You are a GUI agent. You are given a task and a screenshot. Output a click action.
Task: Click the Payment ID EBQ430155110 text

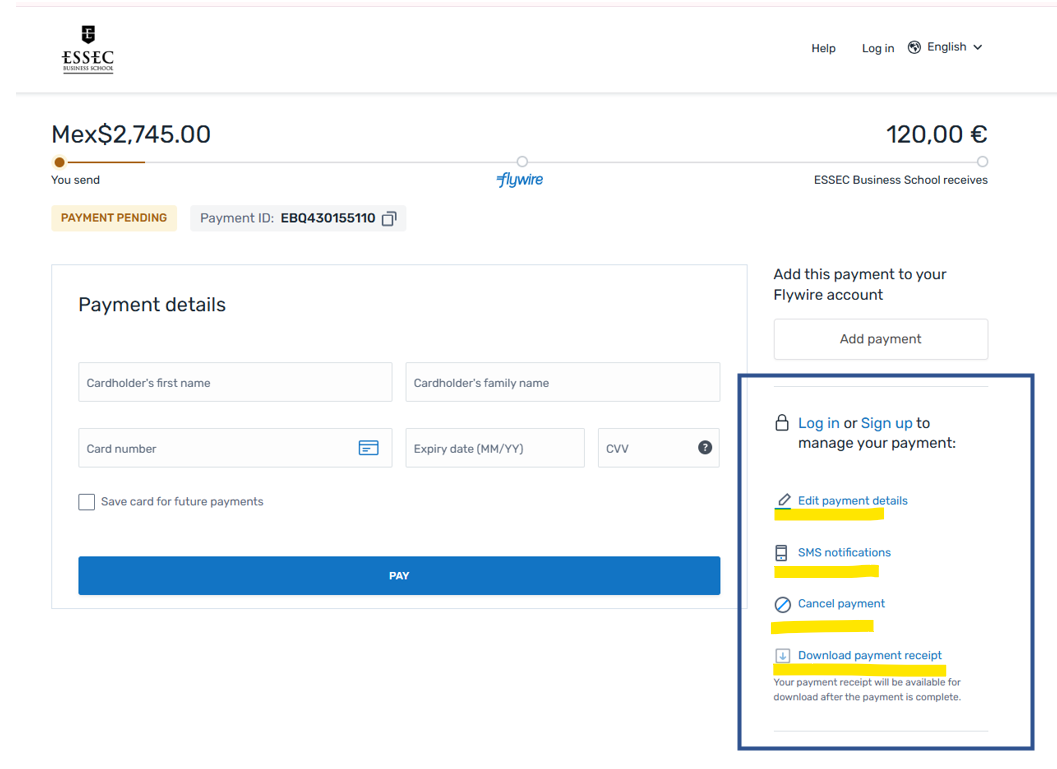coord(287,218)
